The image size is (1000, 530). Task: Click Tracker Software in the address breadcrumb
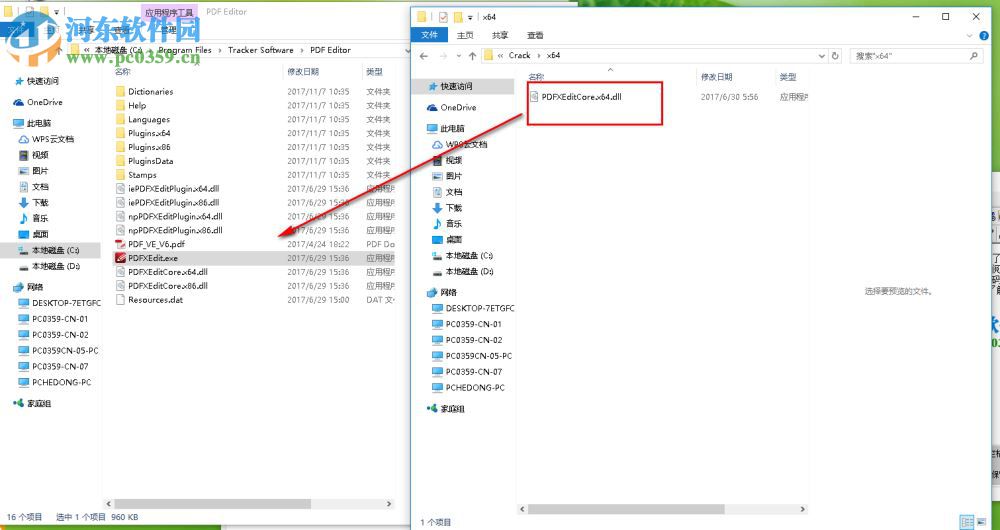coord(261,50)
